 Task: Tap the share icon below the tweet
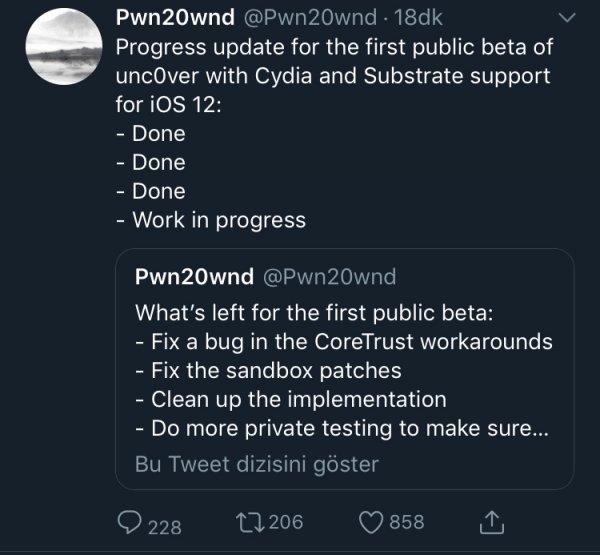pos(492,521)
